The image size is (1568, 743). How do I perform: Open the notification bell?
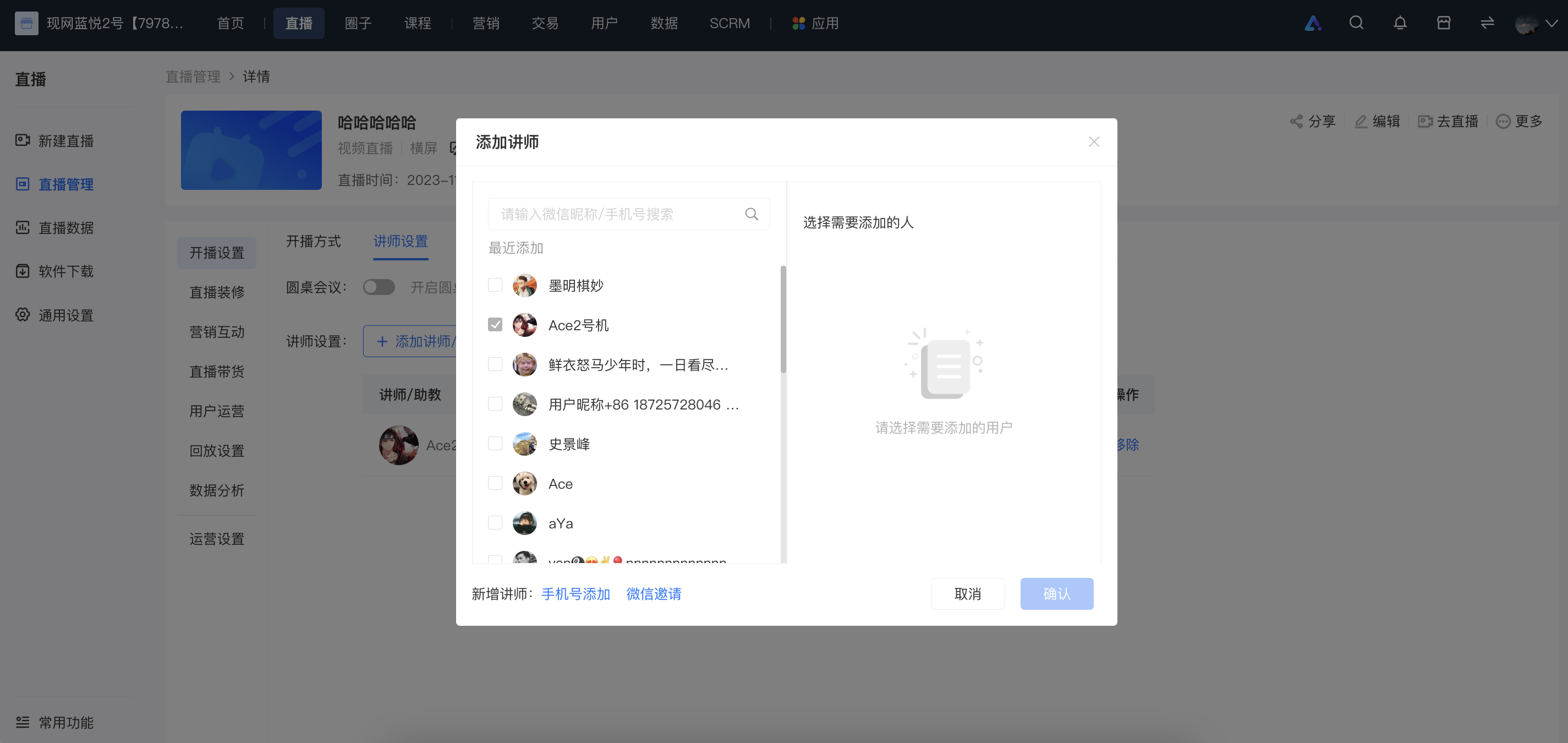point(1400,23)
